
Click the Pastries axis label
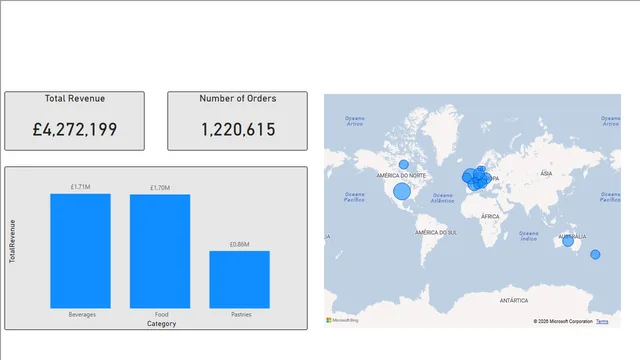241,314
